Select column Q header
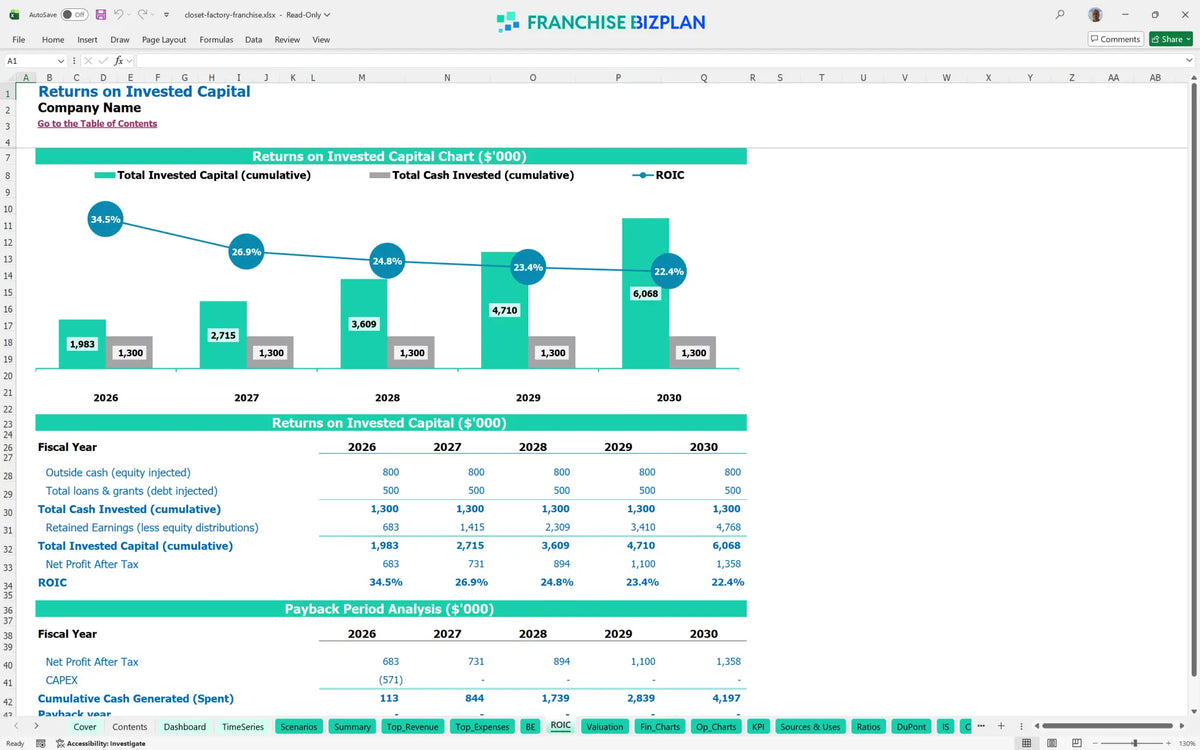 [x=704, y=77]
